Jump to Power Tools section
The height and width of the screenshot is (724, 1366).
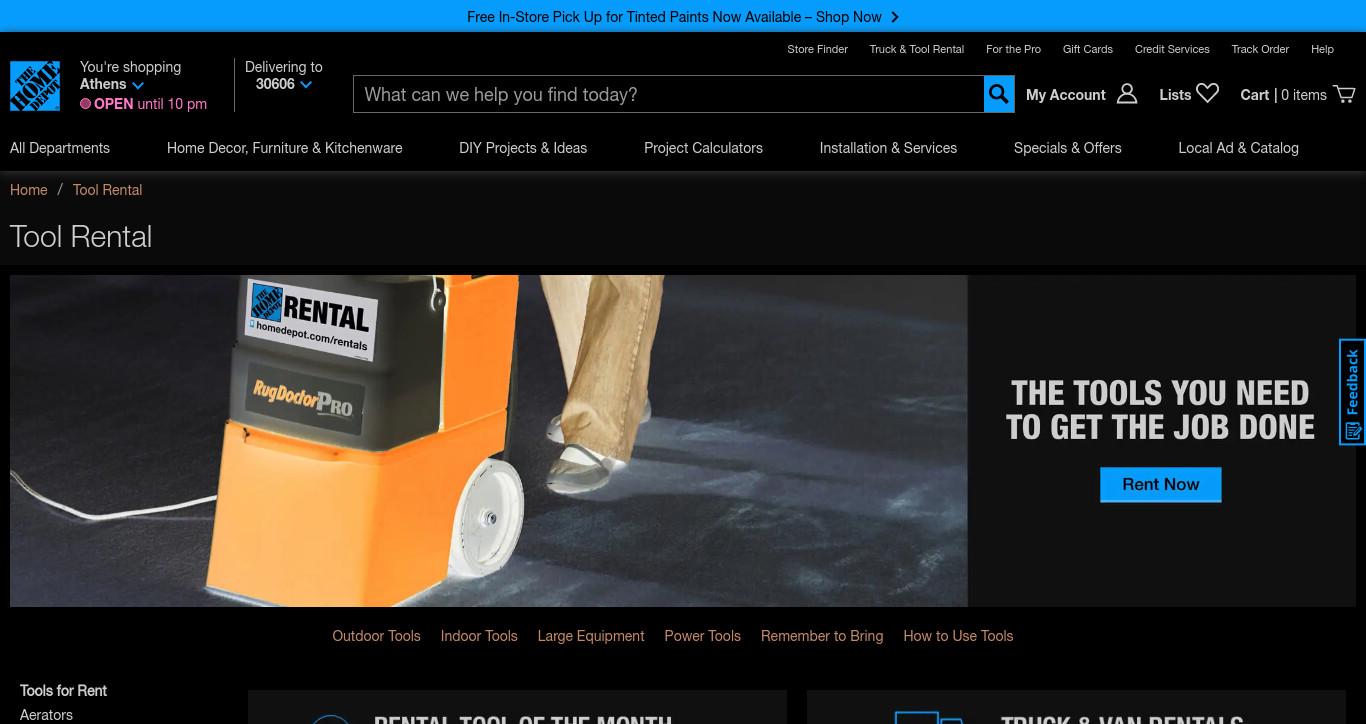702,636
